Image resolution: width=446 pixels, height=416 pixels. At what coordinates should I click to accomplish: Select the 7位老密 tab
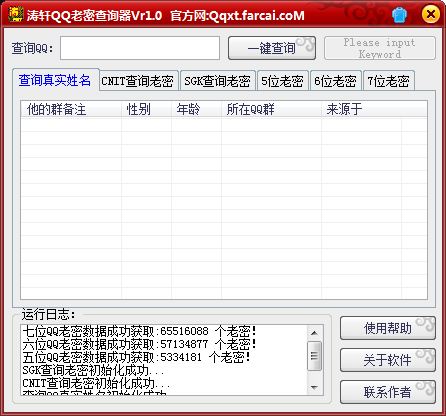[x=389, y=81]
